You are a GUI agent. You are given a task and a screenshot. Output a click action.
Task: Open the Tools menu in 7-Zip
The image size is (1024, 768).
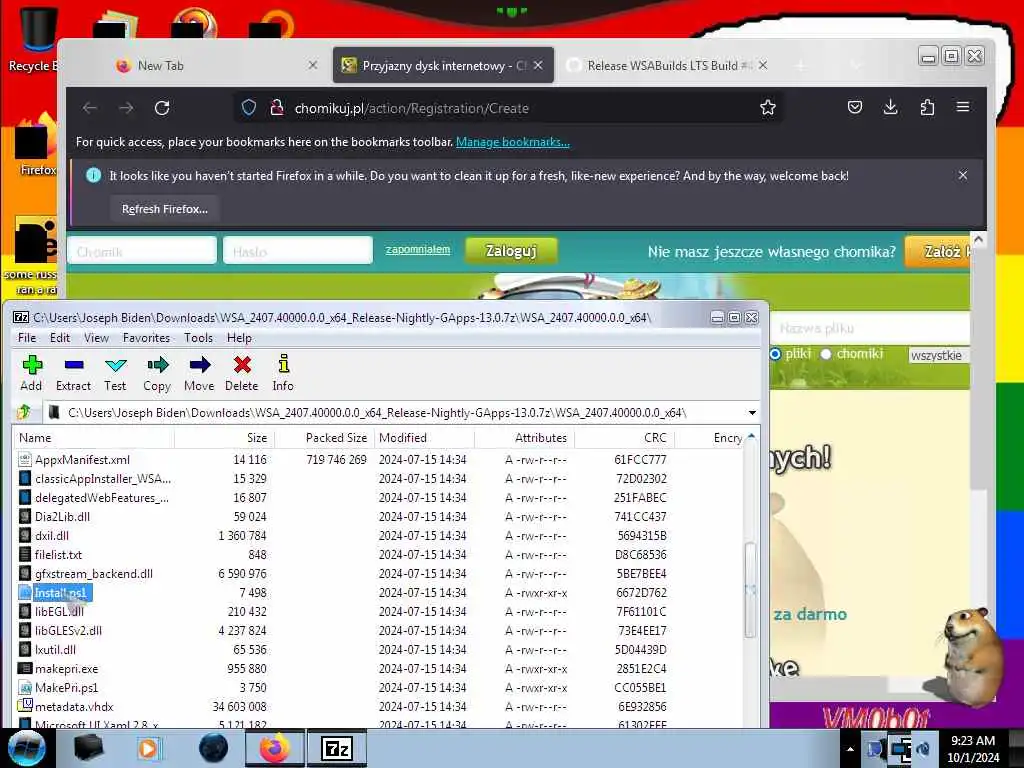point(198,338)
